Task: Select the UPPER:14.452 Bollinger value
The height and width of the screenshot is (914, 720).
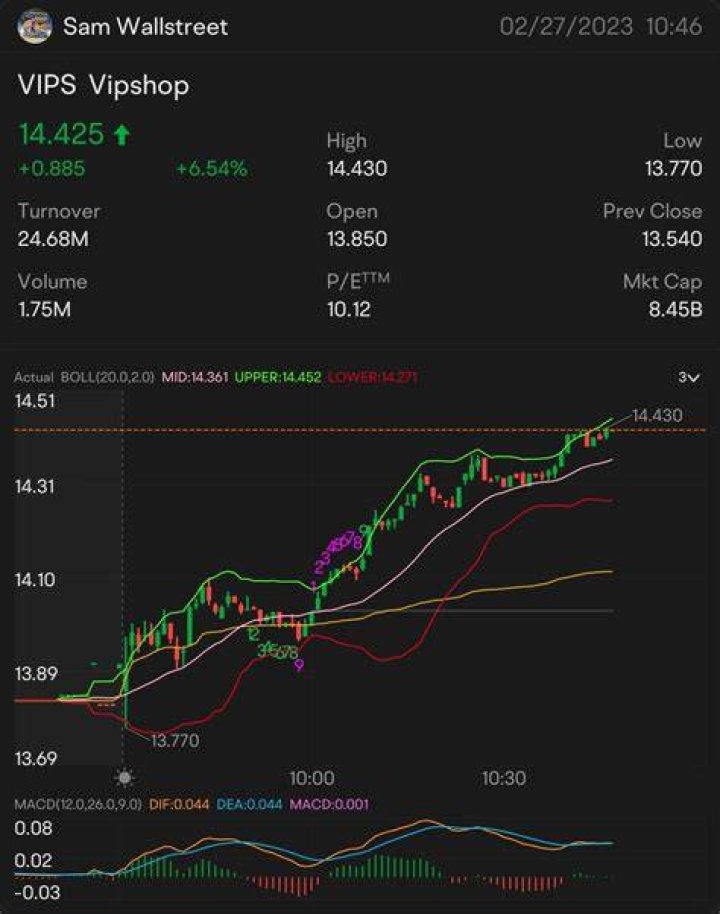Action: [278, 377]
